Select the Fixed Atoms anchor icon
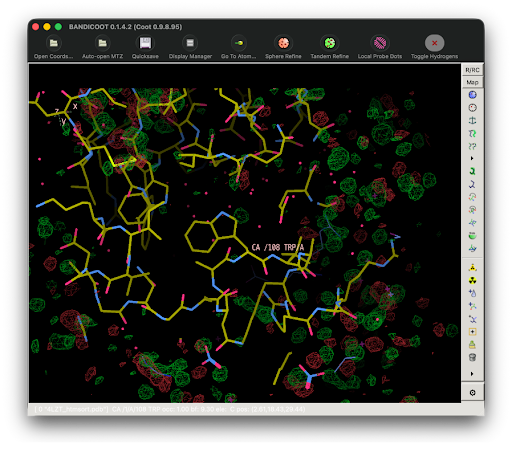The width and height of the screenshot is (512, 452). (472, 120)
